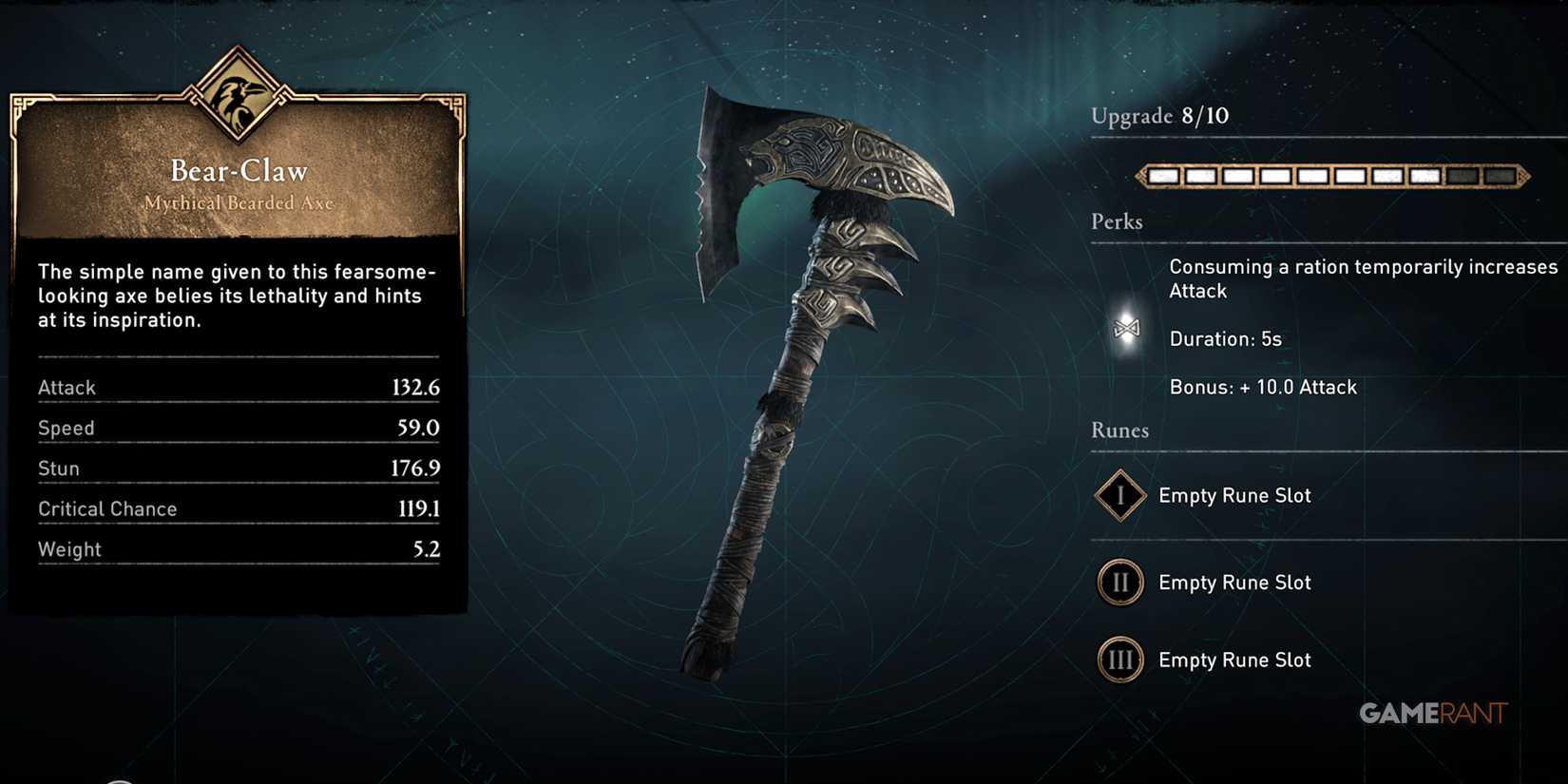Click the first filled upgrade bar segment
The width and height of the screenshot is (1568, 784).
1163,176
